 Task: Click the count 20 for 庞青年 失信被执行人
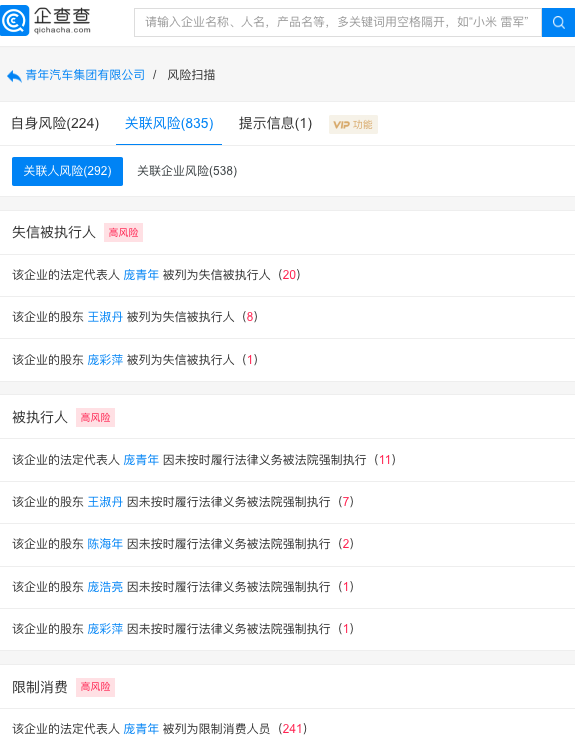[x=289, y=275]
